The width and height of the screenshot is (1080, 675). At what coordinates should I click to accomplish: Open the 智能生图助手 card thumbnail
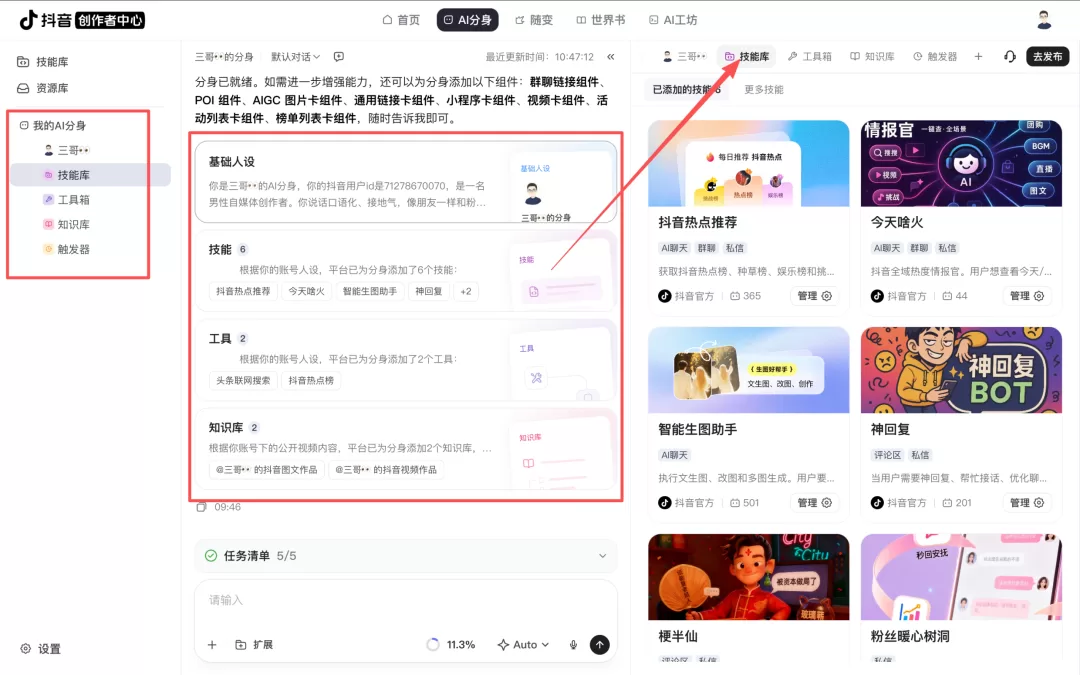click(x=749, y=370)
